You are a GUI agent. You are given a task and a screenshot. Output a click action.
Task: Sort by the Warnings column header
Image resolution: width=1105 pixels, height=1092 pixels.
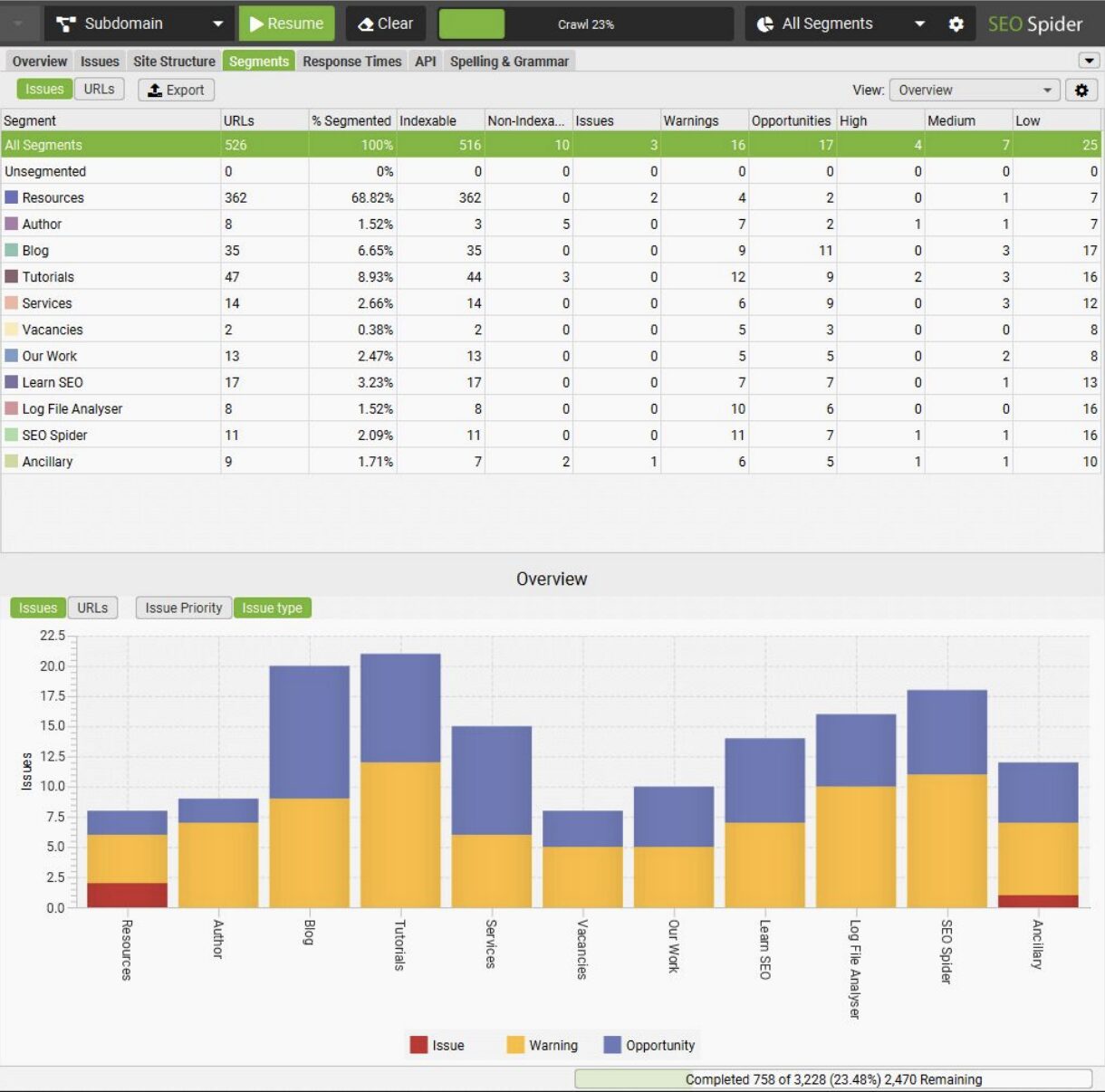704,120
